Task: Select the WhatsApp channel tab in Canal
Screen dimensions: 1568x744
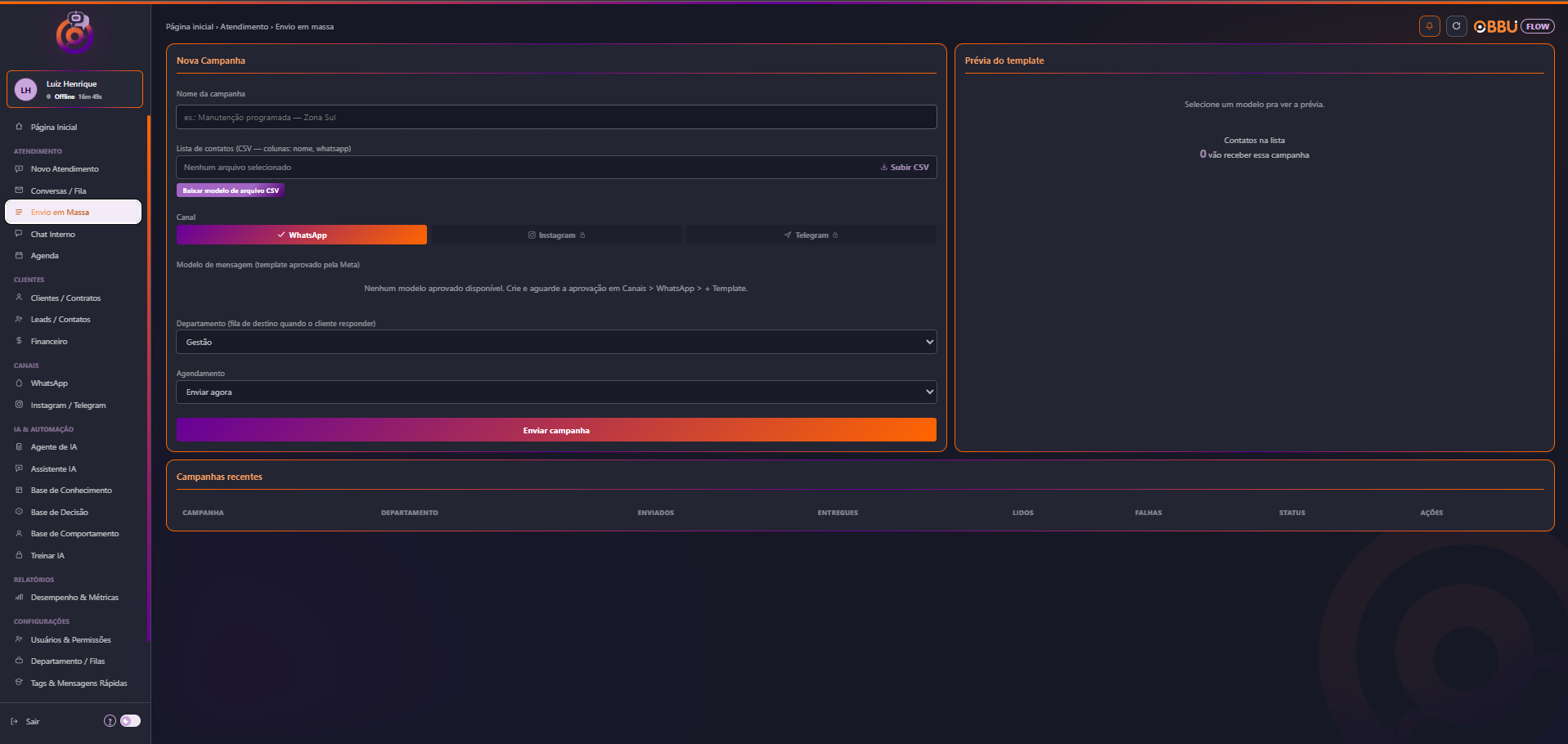Action: click(302, 235)
